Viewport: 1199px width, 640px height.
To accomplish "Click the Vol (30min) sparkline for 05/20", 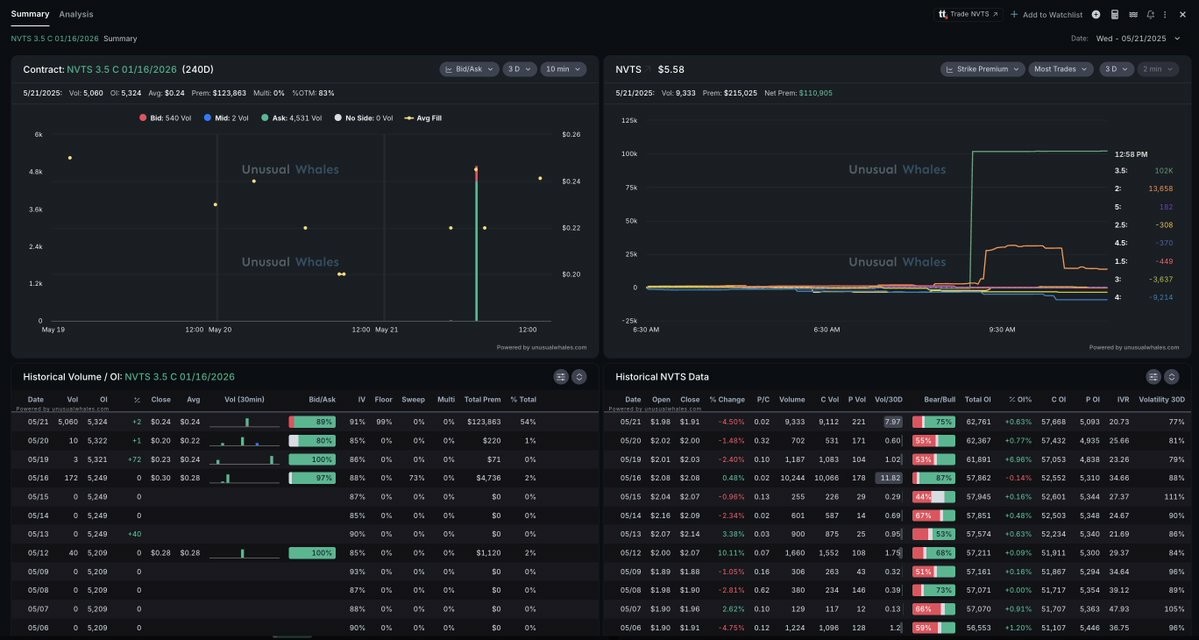I will (244, 440).
